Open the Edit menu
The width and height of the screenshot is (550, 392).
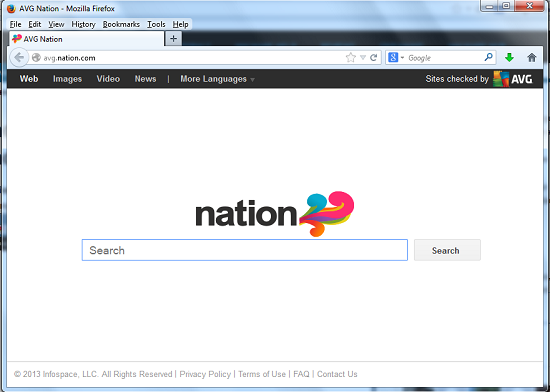(x=35, y=24)
